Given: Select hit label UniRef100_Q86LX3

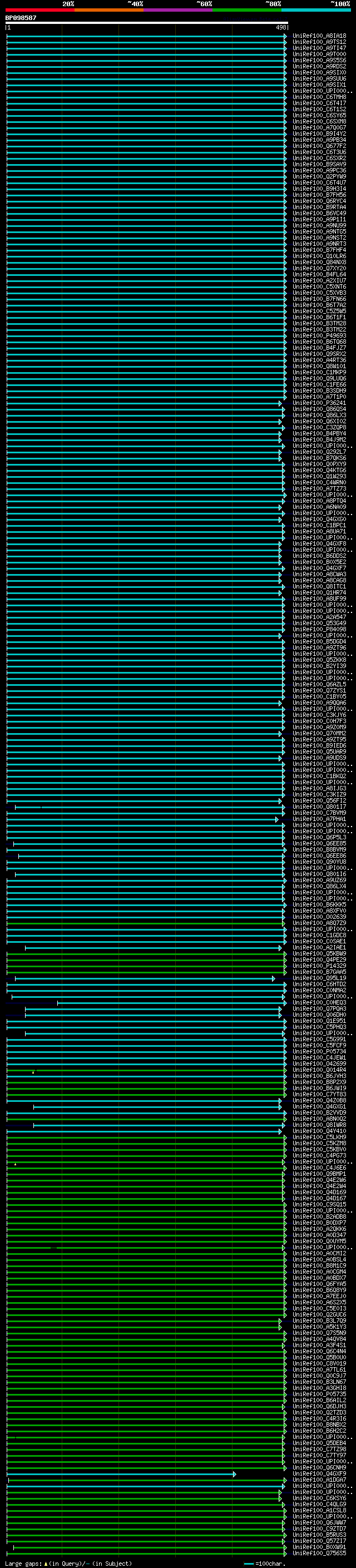Looking at the screenshot, I should click(319, 415).
